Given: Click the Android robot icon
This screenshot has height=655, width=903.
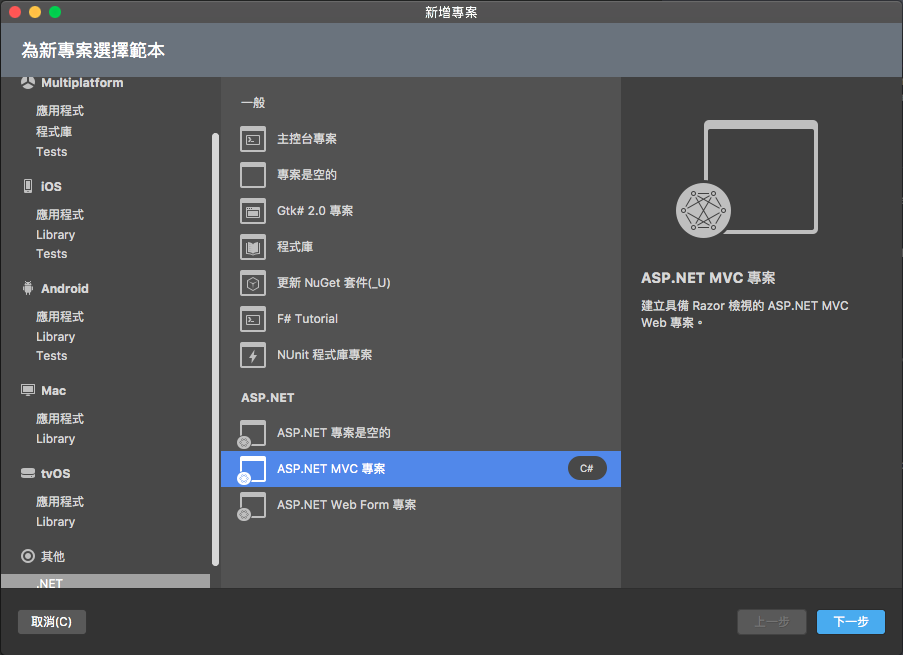Looking at the screenshot, I should pyautogui.click(x=28, y=288).
